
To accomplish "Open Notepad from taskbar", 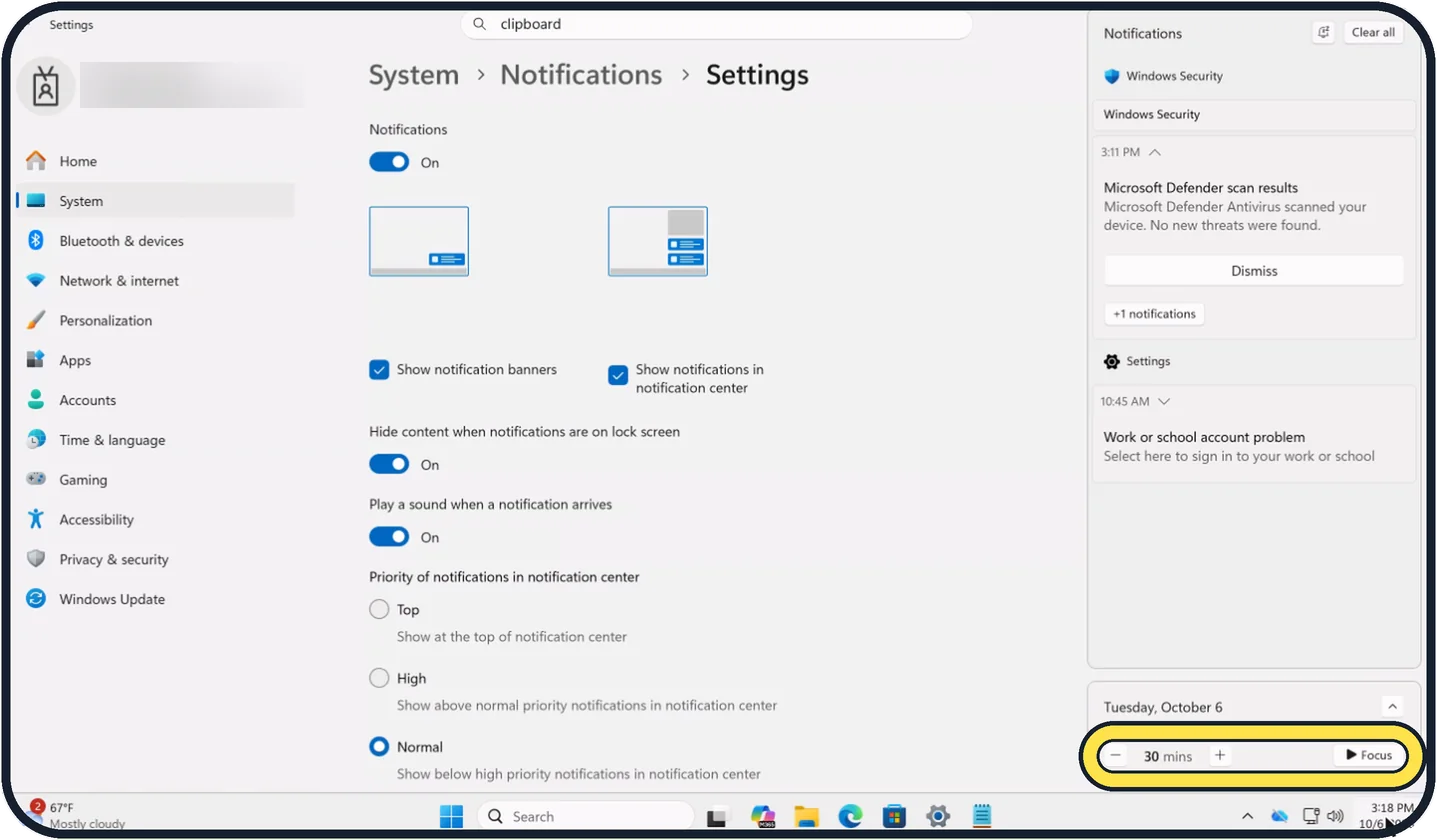I will (981, 817).
